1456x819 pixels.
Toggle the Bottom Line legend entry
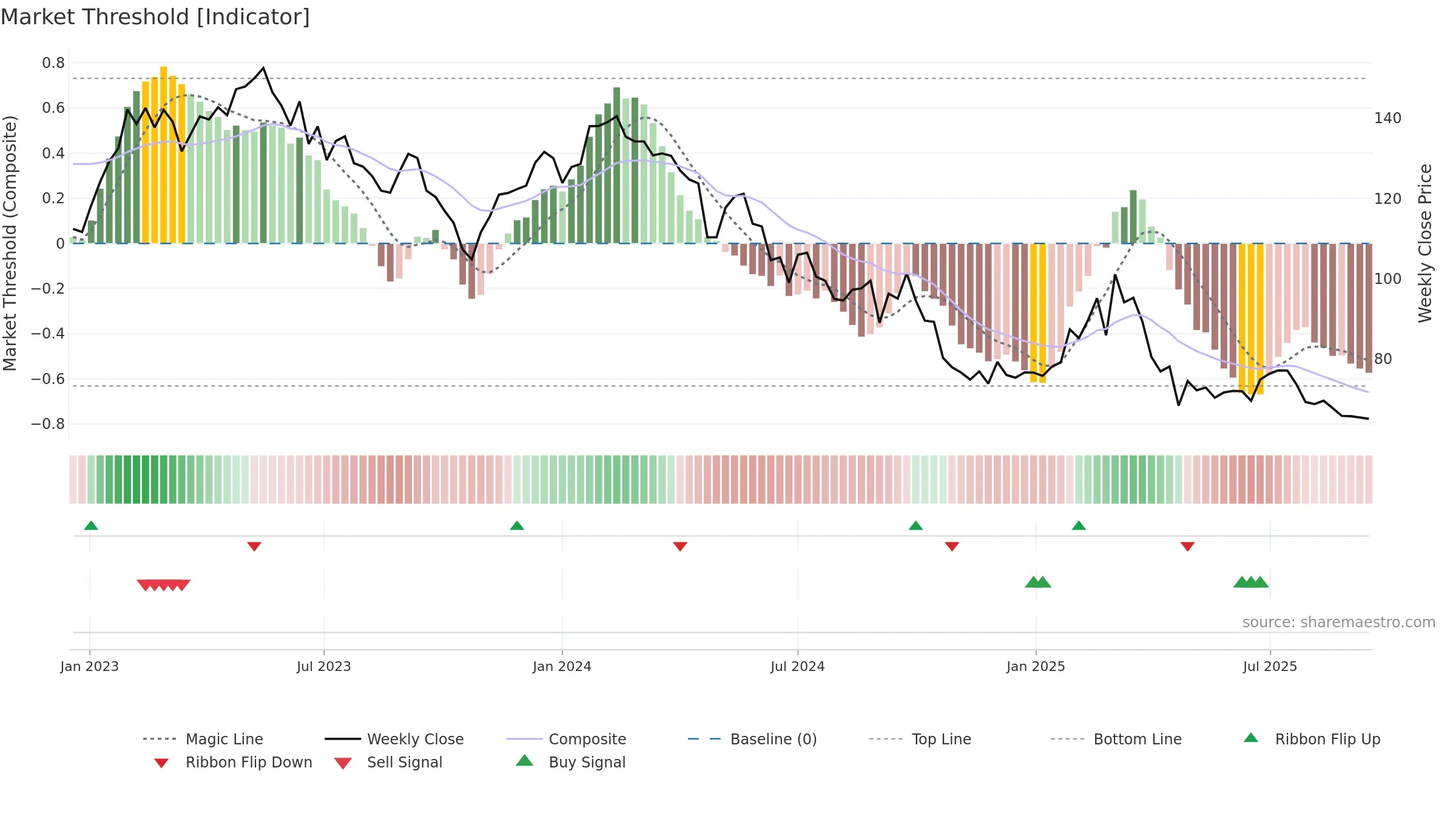pyautogui.click(x=1116, y=739)
